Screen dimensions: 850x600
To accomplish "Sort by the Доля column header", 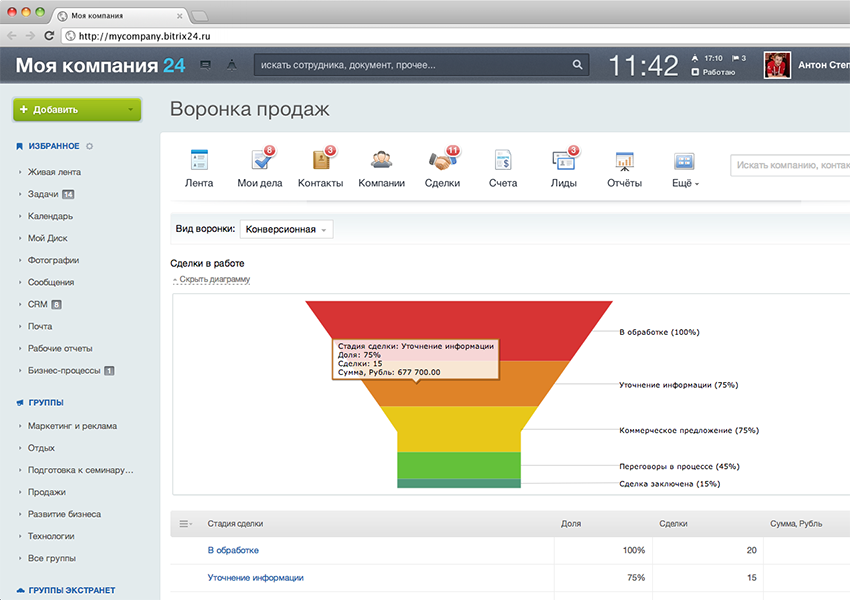I will [571, 524].
